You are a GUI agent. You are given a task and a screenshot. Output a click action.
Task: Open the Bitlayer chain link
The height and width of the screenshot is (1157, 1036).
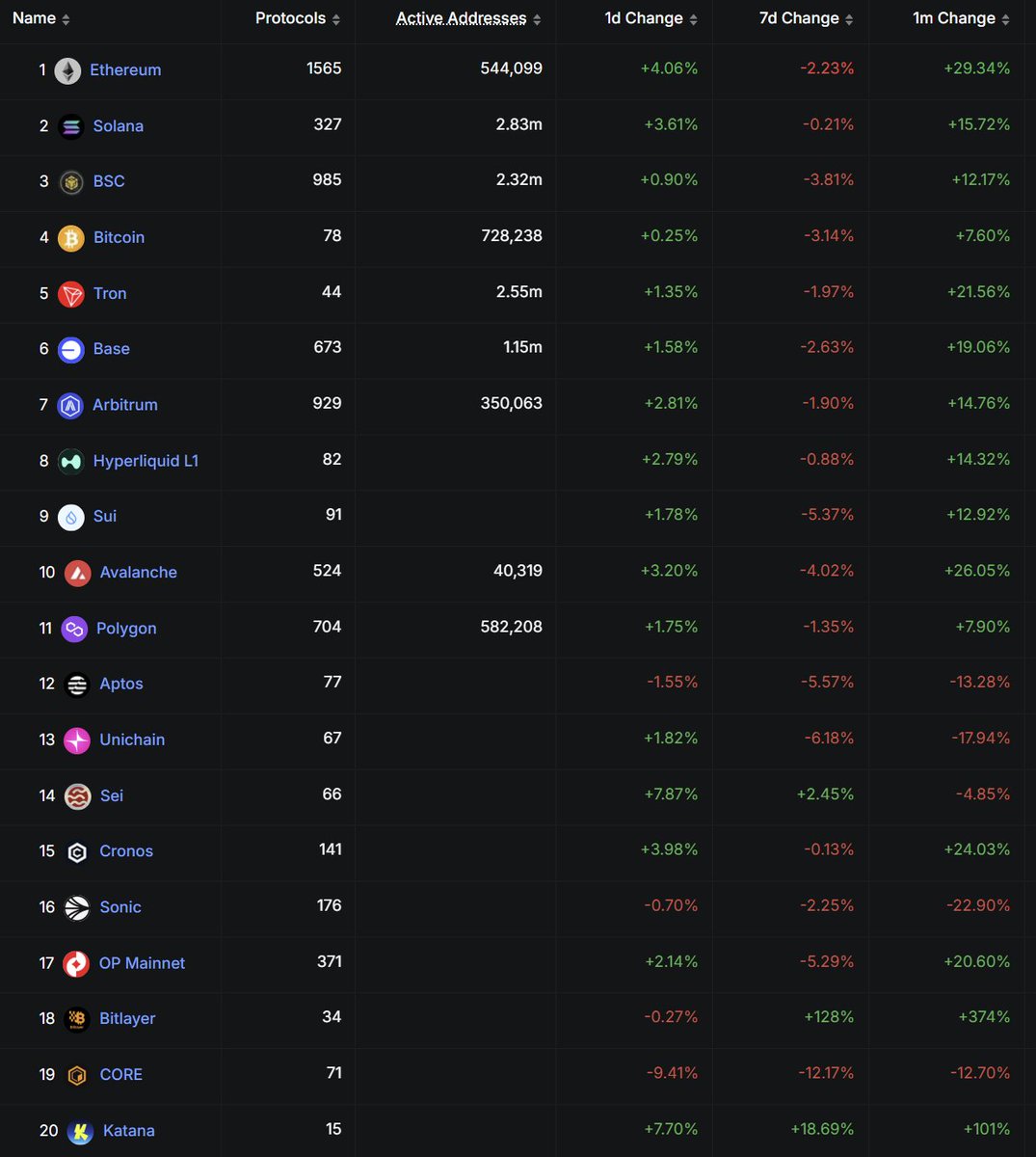pos(127,1019)
